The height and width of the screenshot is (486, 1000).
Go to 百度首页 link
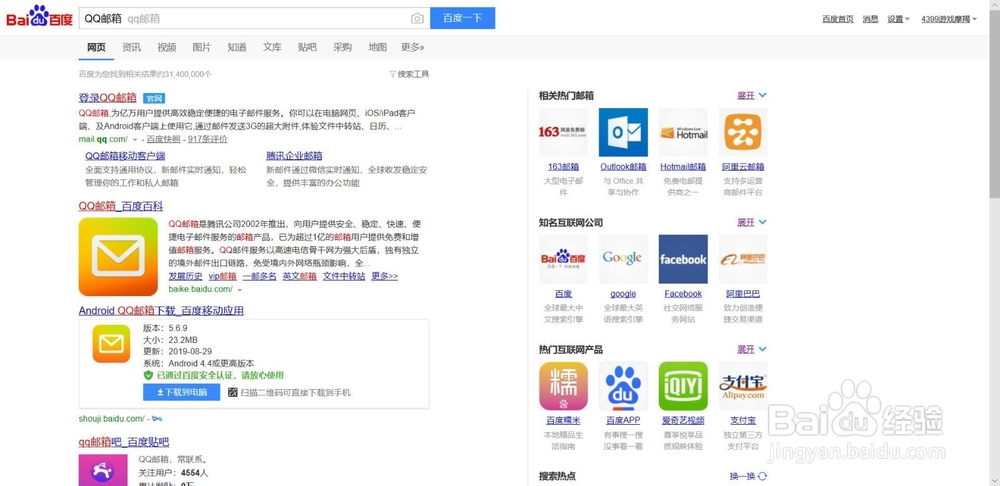(x=838, y=19)
